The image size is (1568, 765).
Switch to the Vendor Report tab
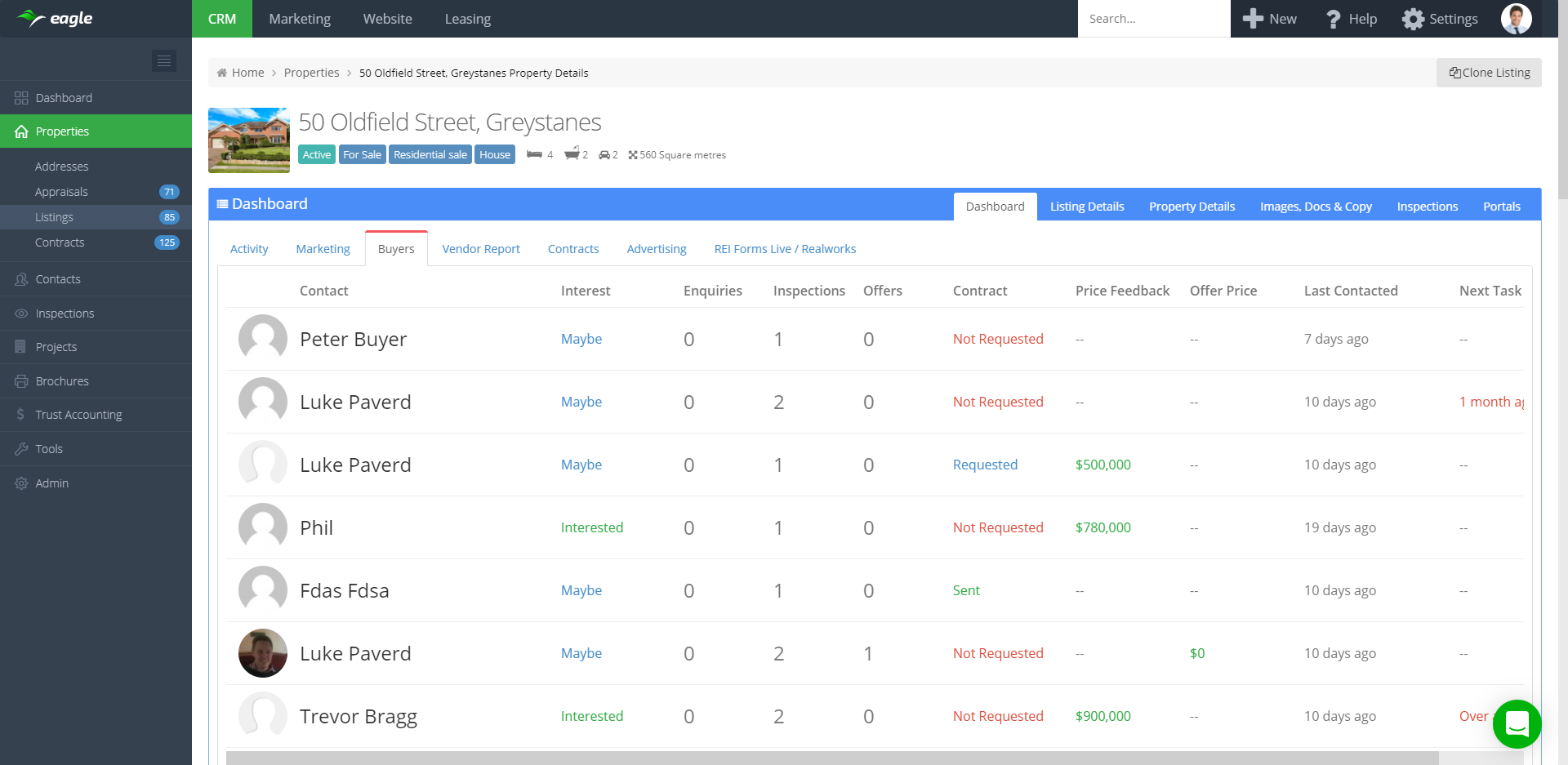[x=481, y=249]
